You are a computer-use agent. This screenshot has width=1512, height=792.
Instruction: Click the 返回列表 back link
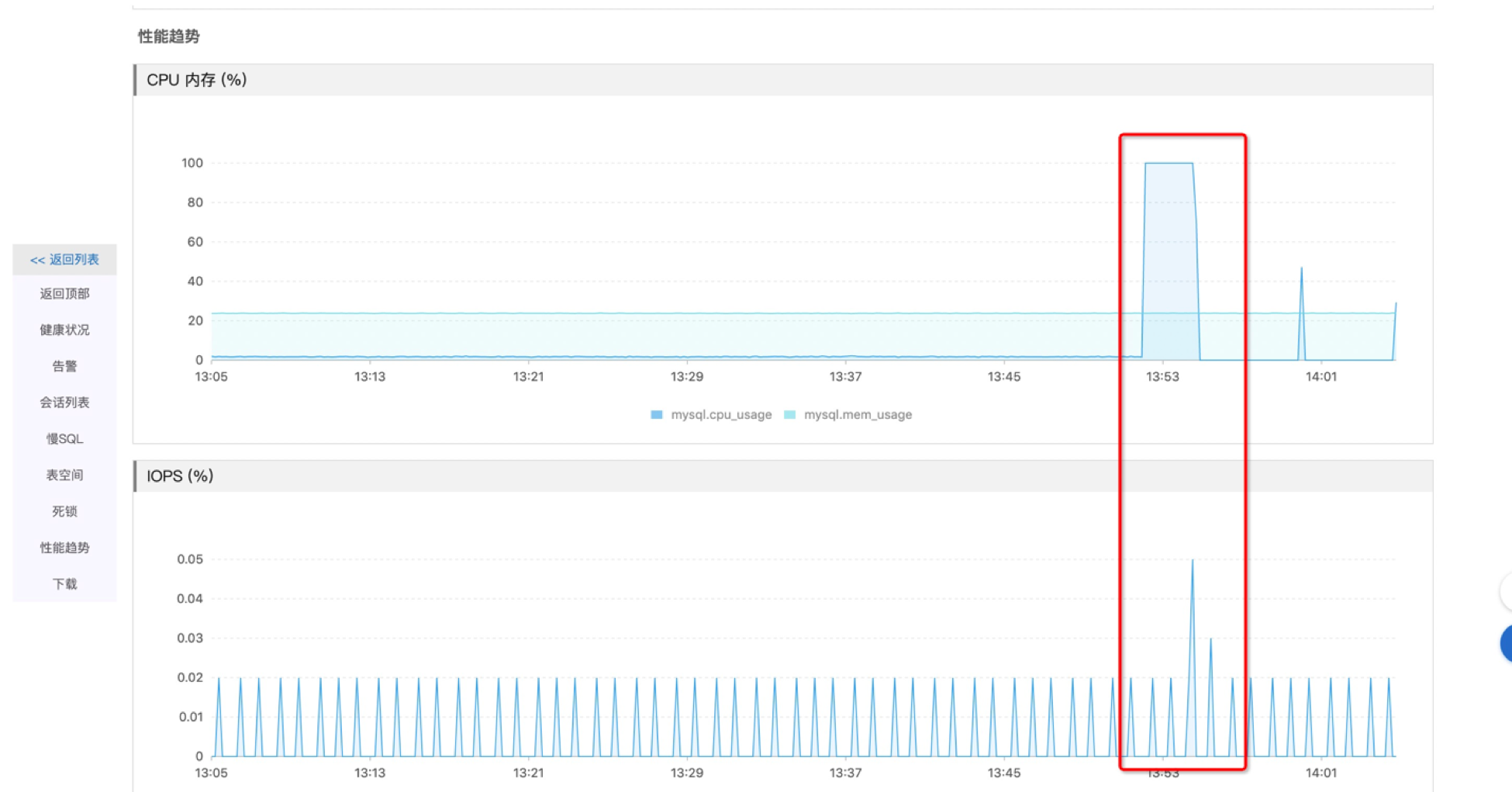click(64, 260)
